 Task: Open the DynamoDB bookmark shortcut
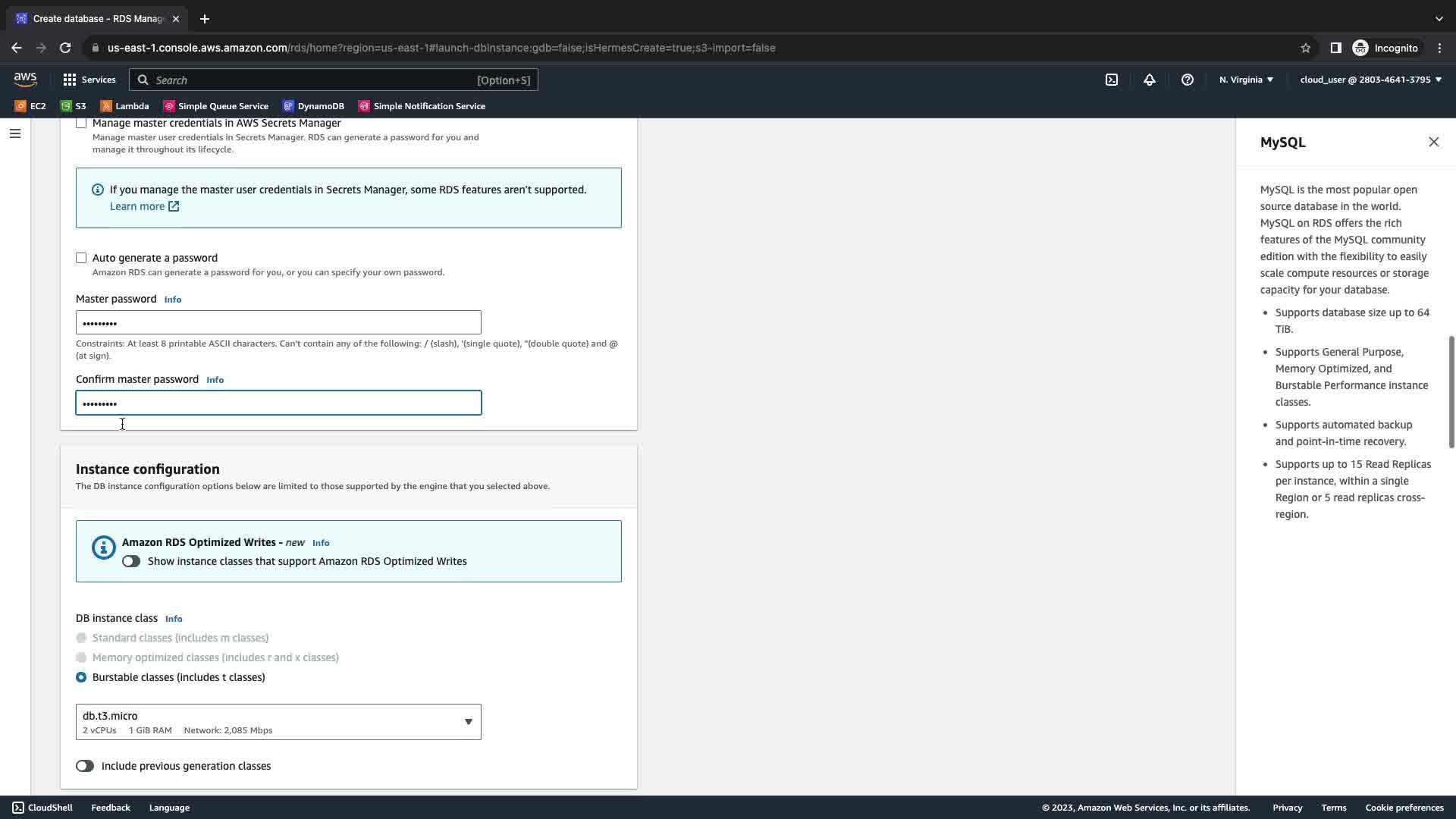pyautogui.click(x=313, y=106)
